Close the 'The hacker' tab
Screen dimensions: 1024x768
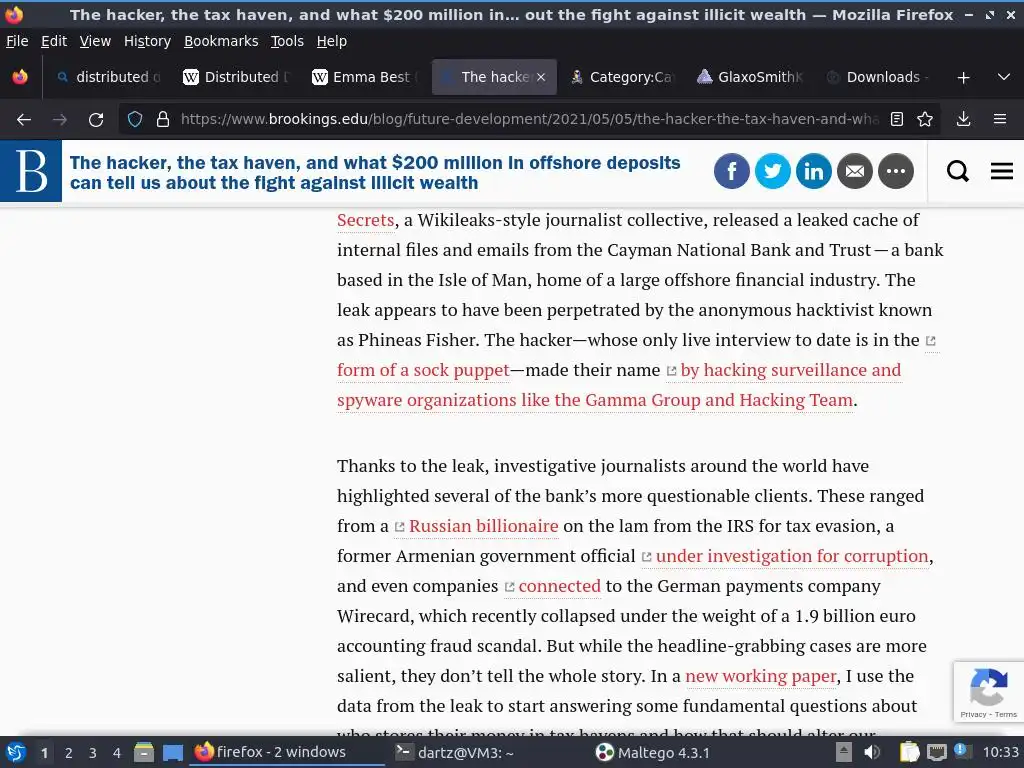[x=541, y=77]
